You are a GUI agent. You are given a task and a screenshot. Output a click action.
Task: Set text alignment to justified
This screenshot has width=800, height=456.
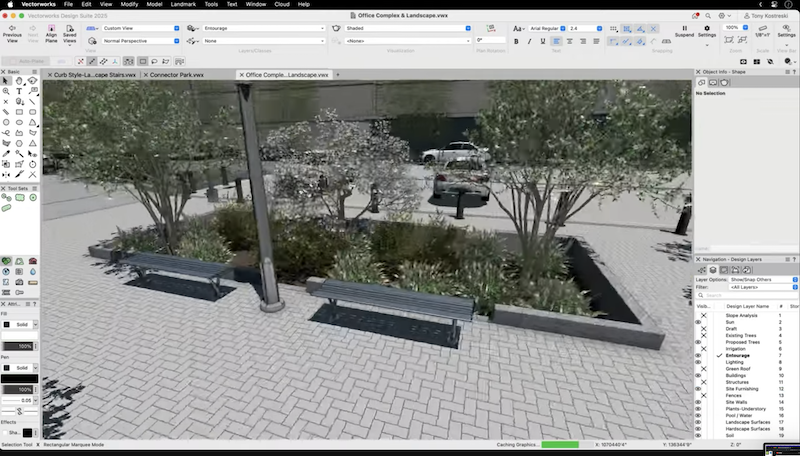tap(596, 41)
